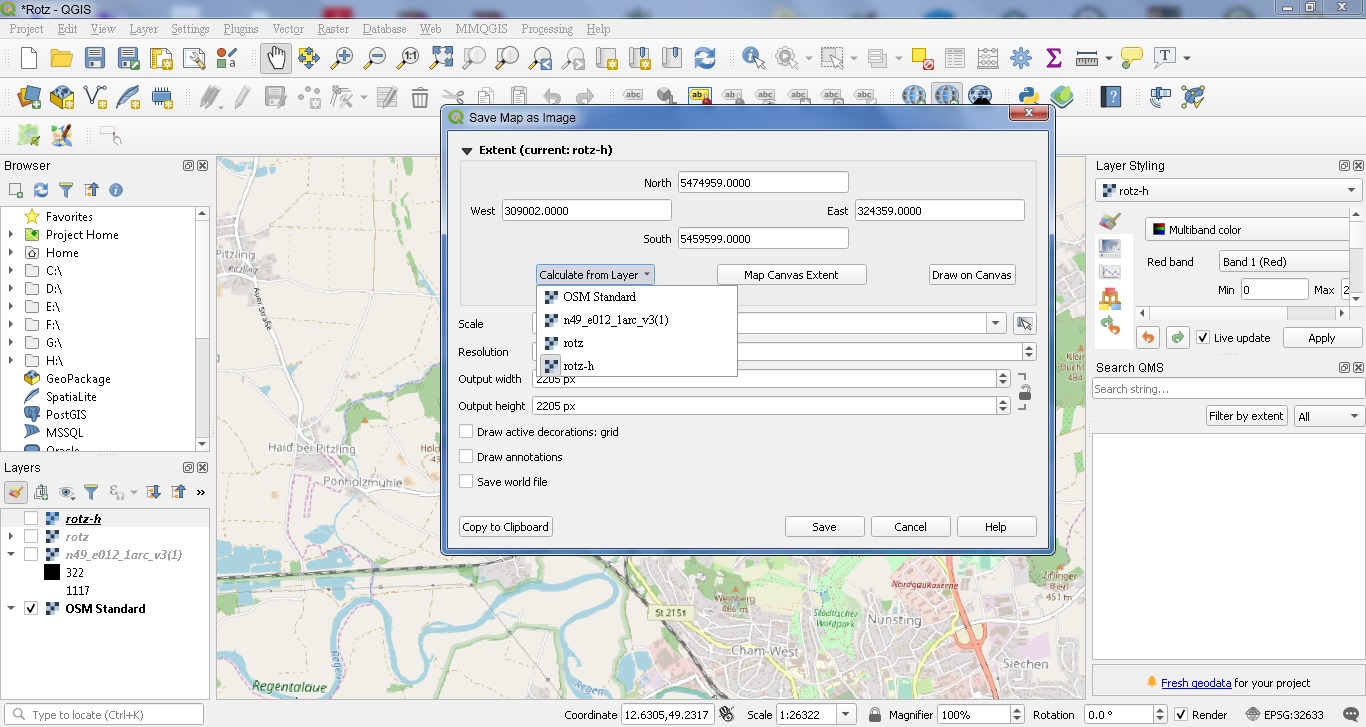Filter legend using the funnel icon in Layers
The width and height of the screenshot is (1366, 727).
click(x=91, y=492)
